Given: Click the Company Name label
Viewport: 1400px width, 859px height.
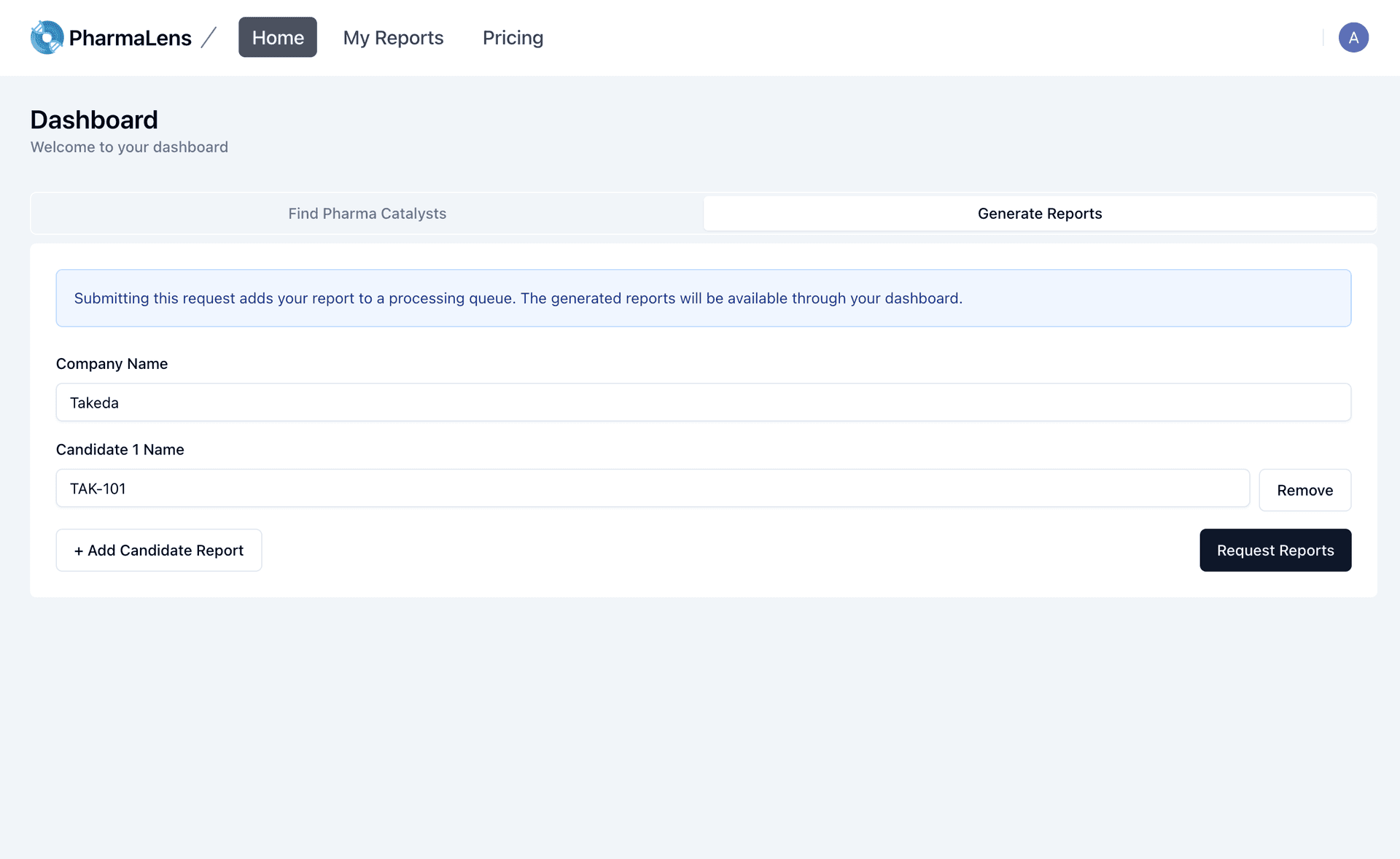Looking at the screenshot, I should pos(112,363).
